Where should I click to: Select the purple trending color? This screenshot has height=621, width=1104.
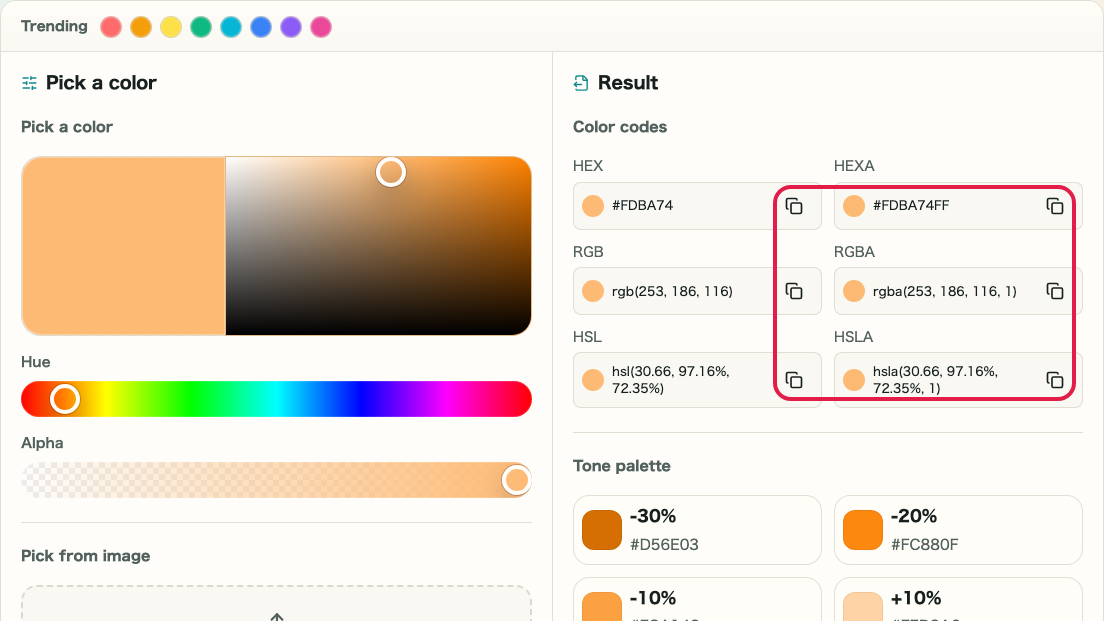pyautogui.click(x=291, y=27)
